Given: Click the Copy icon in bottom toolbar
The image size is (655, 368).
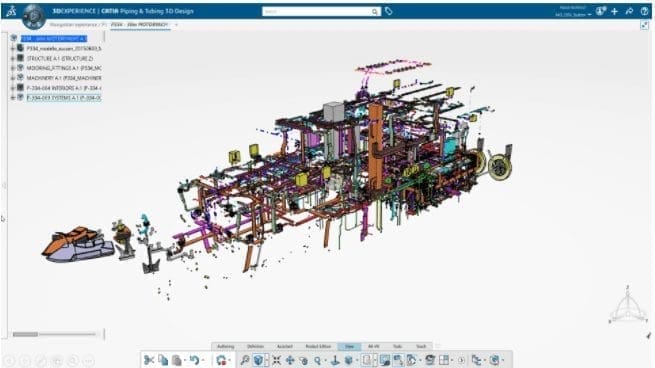Looking at the screenshot, I should (x=163, y=360).
